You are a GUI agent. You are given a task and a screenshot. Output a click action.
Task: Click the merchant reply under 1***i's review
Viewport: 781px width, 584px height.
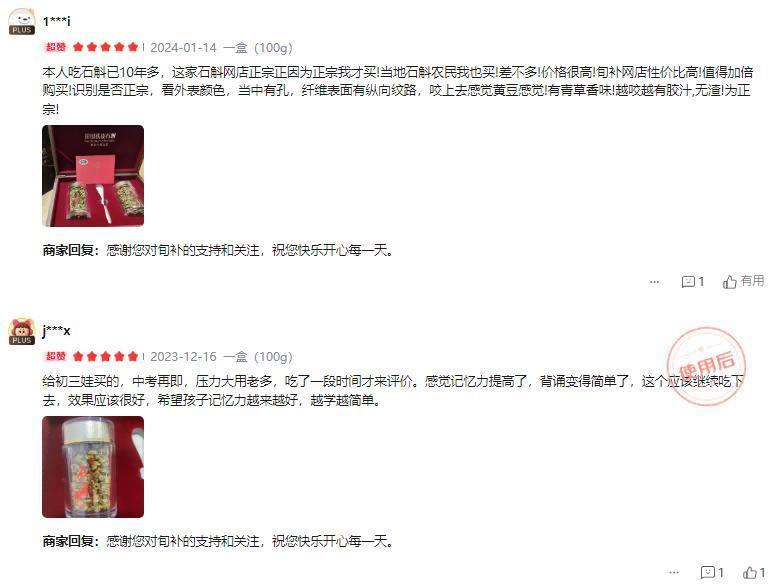pos(218,250)
